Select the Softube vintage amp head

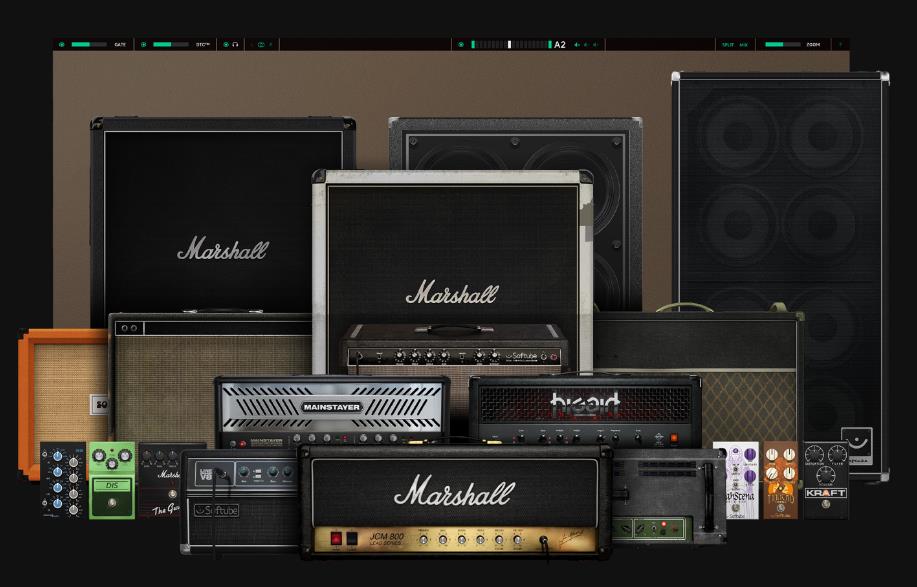tap(455, 348)
